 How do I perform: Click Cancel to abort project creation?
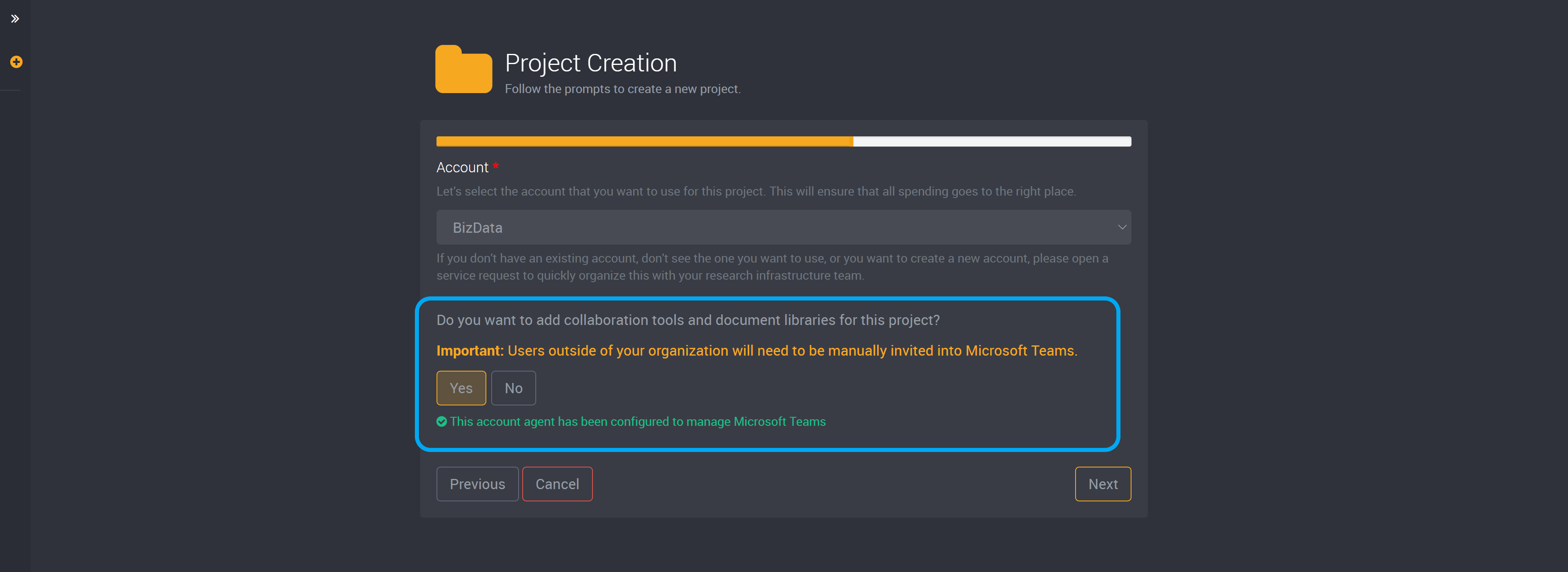tap(557, 484)
